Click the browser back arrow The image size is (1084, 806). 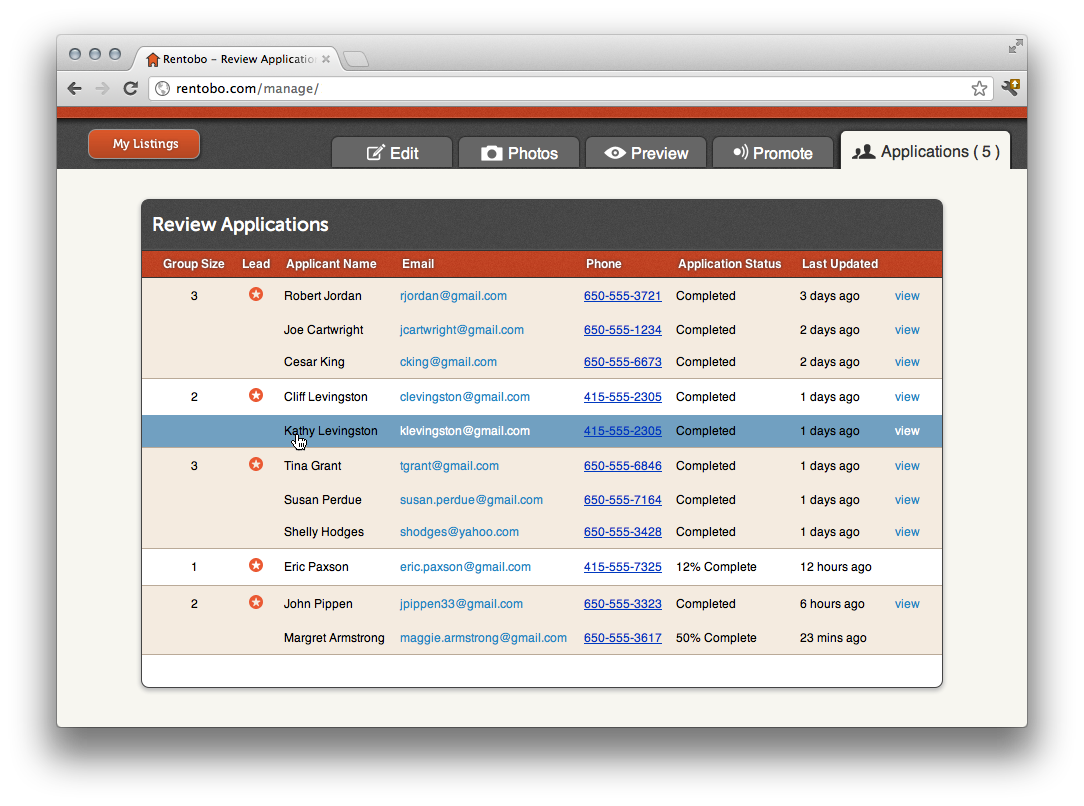pos(75,88)
